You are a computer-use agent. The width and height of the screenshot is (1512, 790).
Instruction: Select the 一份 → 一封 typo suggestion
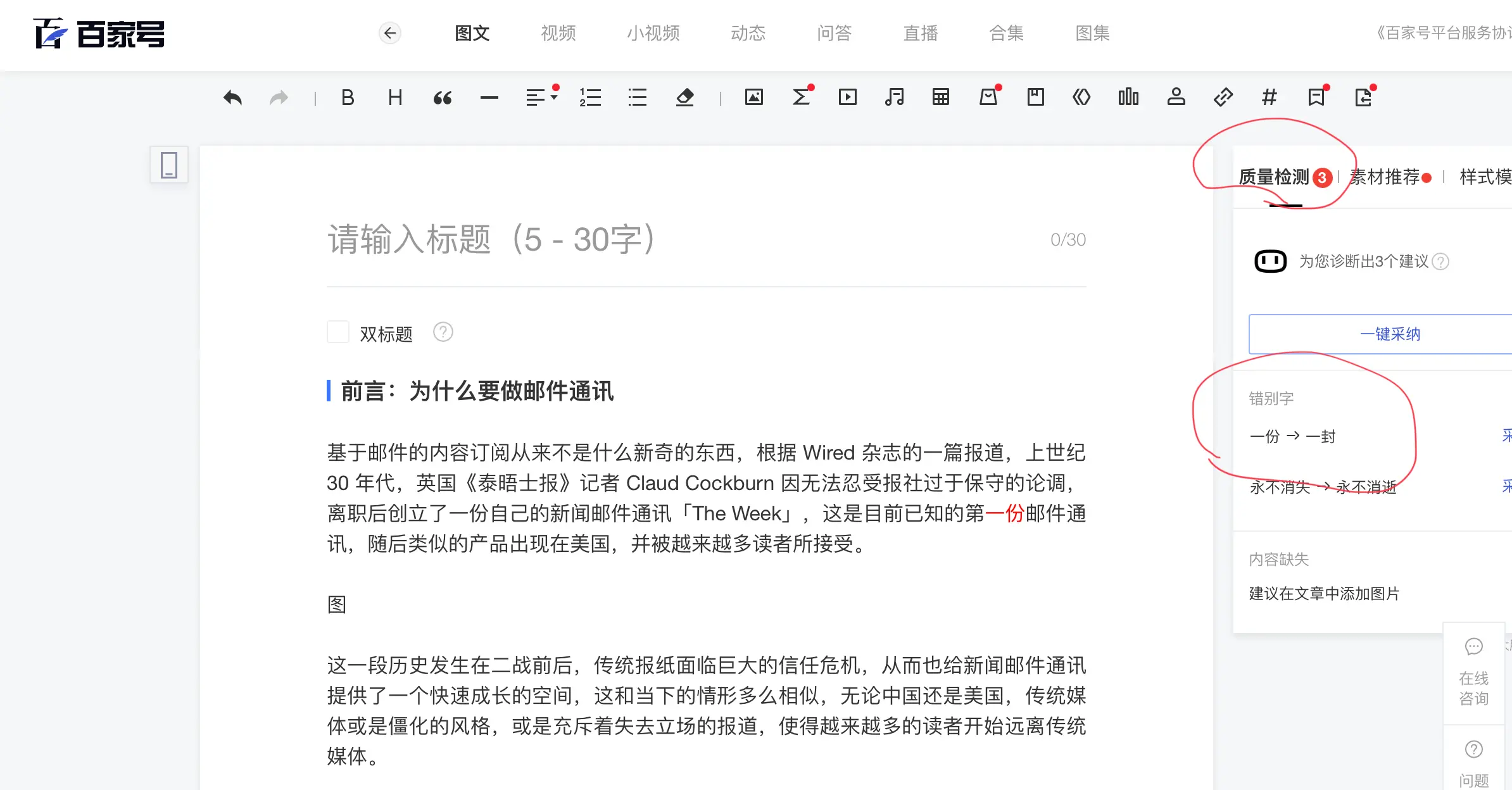tap(1292, 436)
